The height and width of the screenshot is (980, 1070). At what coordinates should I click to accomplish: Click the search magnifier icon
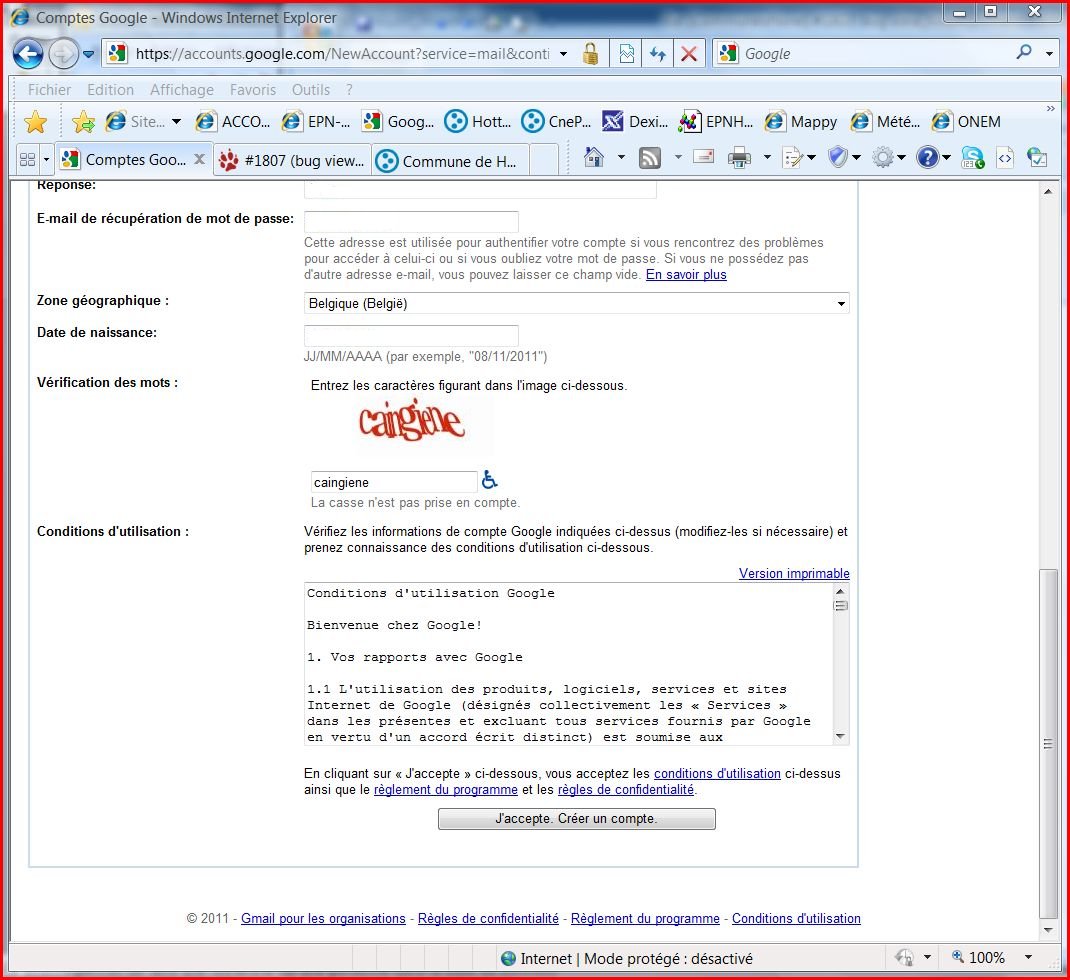pyautogui.click(x=1024, y=53)
